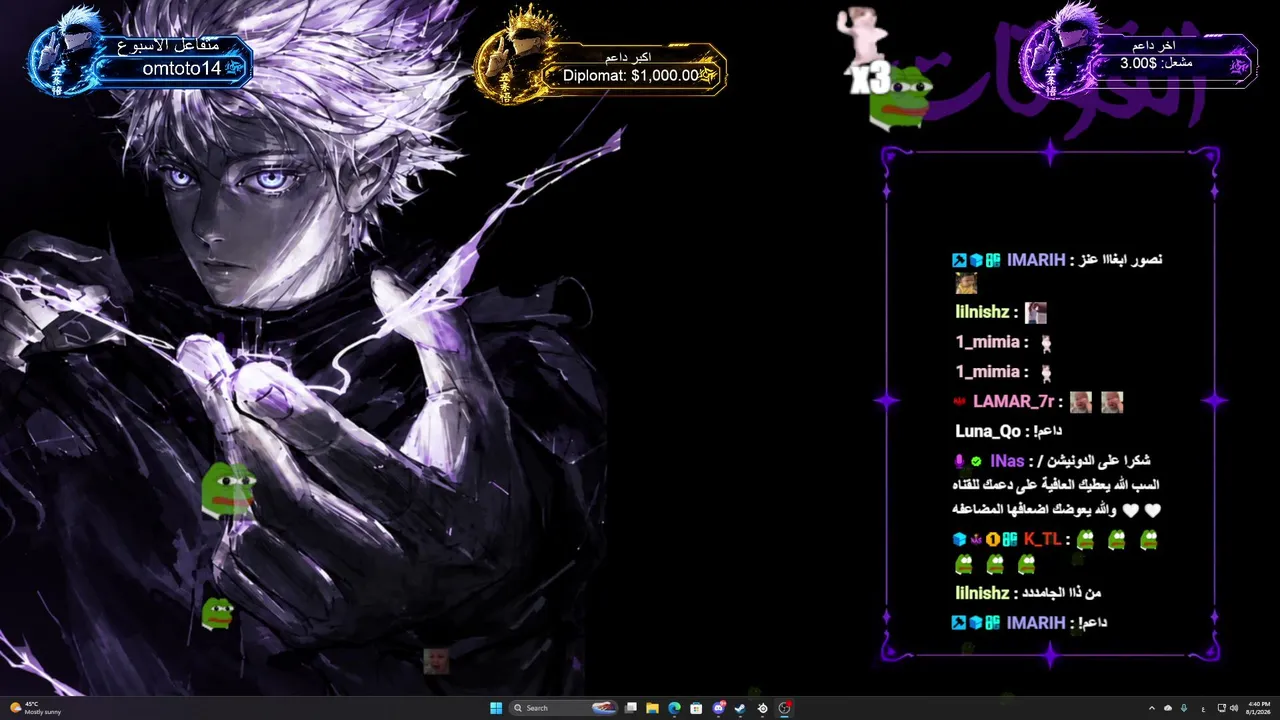Viewport: 1280px width, 720px height.
Task: Show hidden system tray icons
Action: pyautogui.click(x=1151, y=708)
